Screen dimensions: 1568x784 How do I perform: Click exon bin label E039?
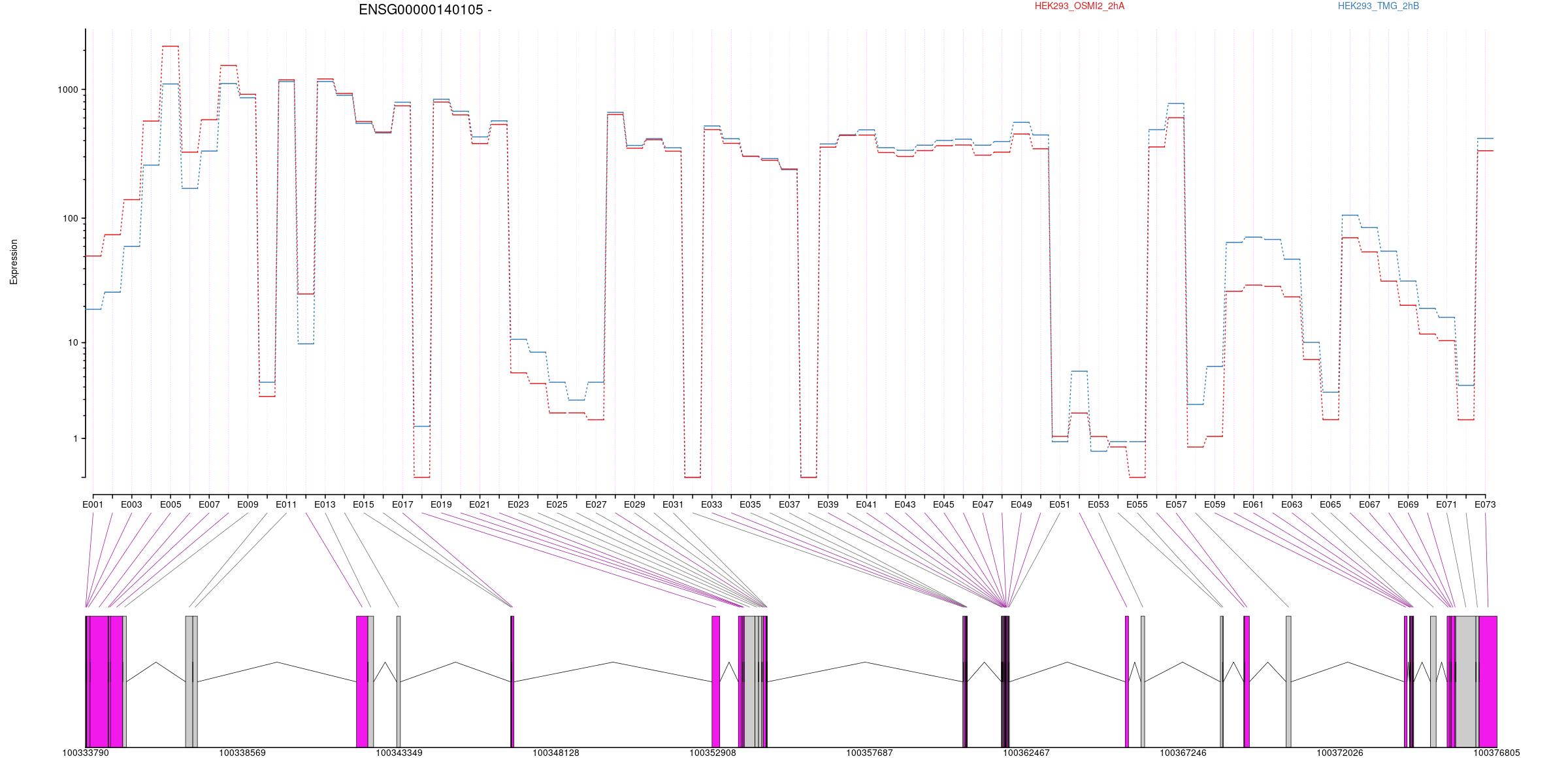(x=828, y=504)
